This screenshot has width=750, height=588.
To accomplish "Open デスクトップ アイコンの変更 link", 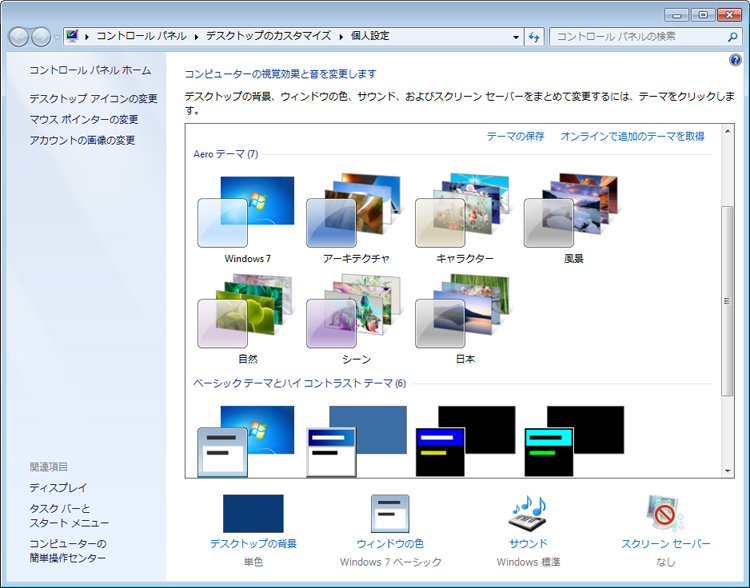I will pos(93,99).
